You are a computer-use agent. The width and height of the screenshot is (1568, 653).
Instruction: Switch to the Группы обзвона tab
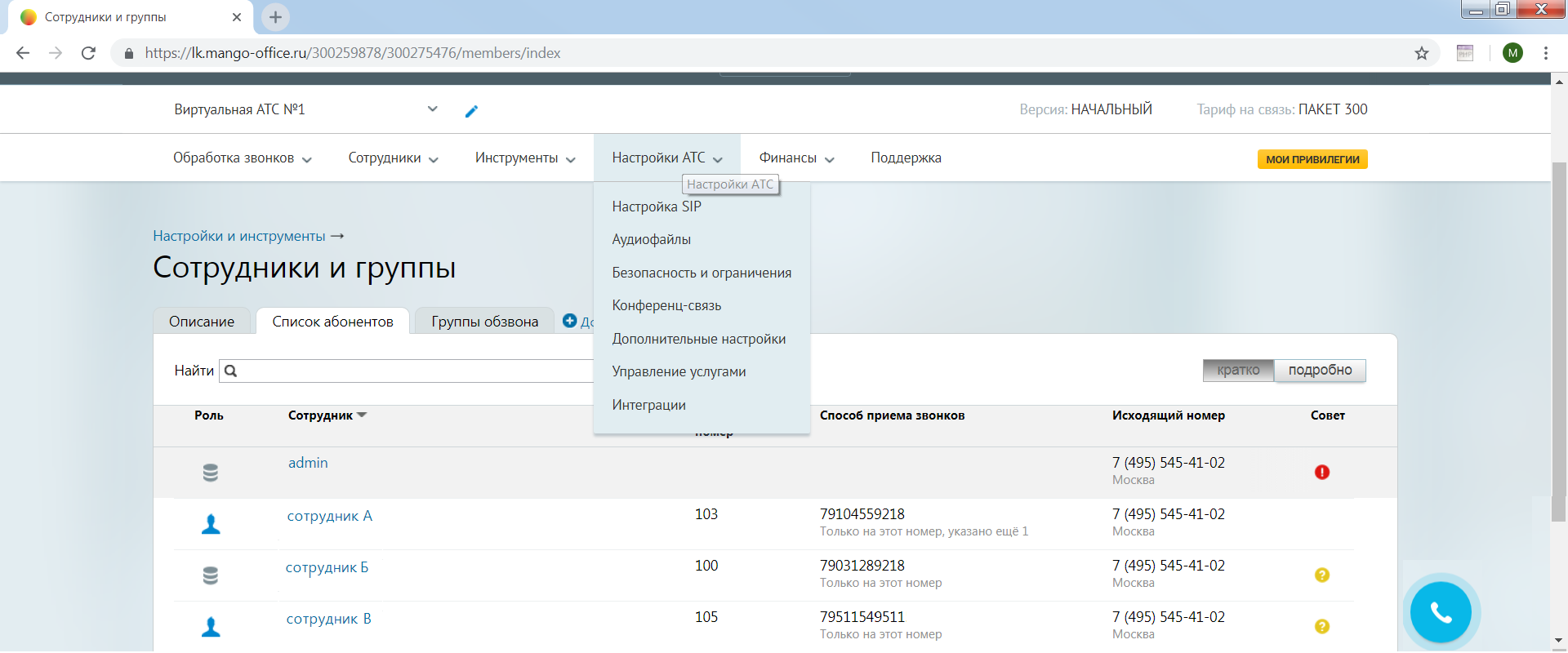pyautogui.click(x=485, y=322)
